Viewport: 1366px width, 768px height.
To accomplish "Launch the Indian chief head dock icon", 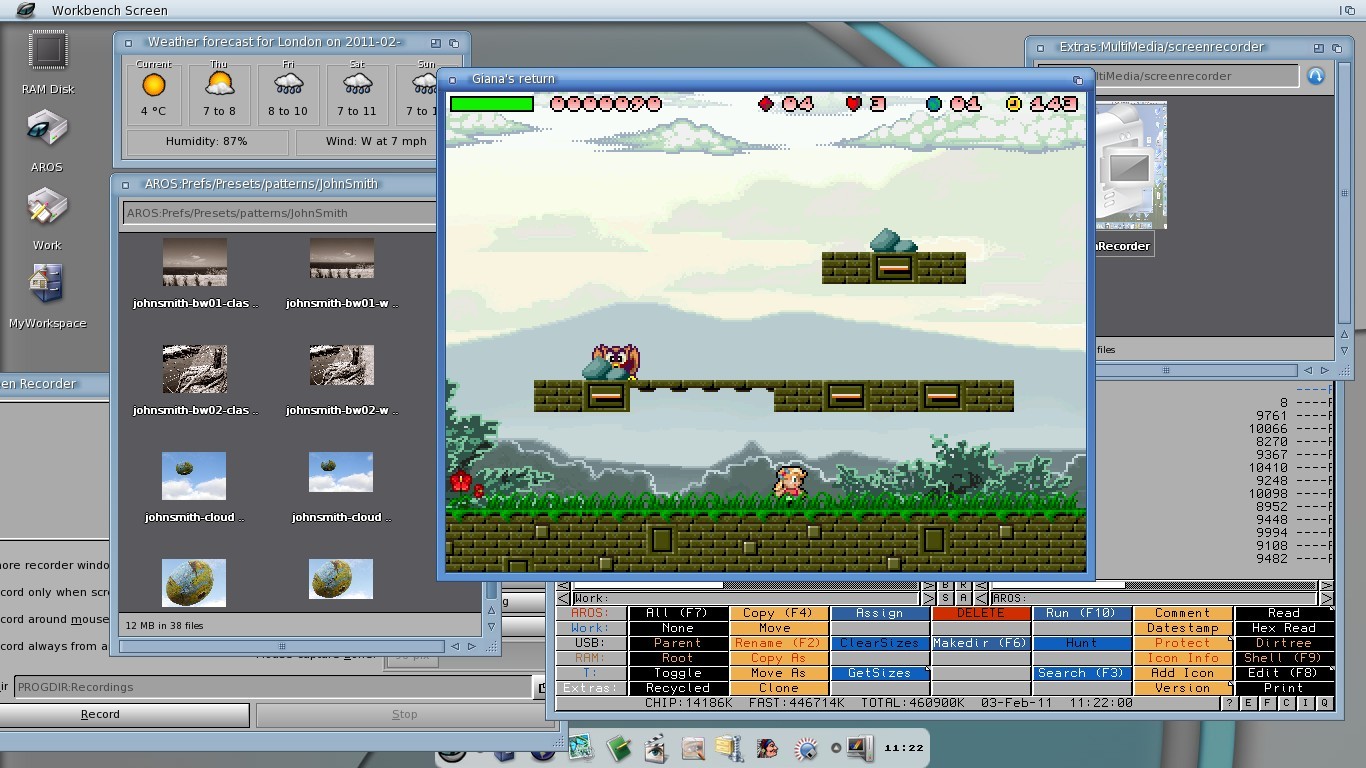I will pos(768,747).
